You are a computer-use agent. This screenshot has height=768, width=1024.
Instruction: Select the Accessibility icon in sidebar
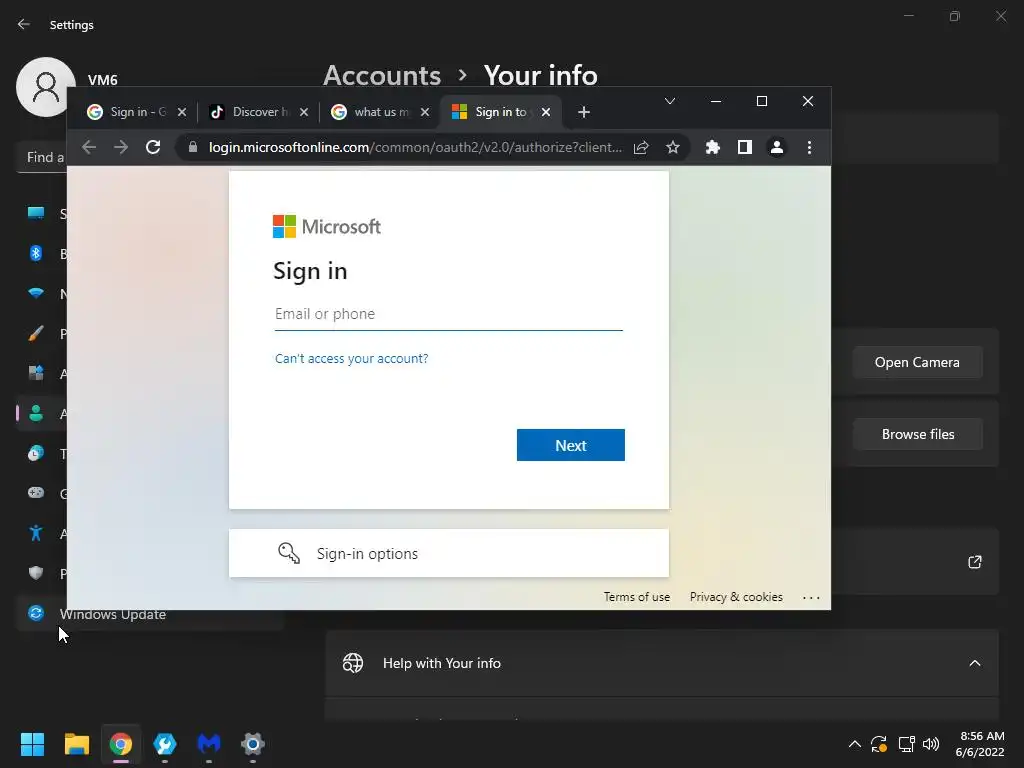click(x=36, y=534)
